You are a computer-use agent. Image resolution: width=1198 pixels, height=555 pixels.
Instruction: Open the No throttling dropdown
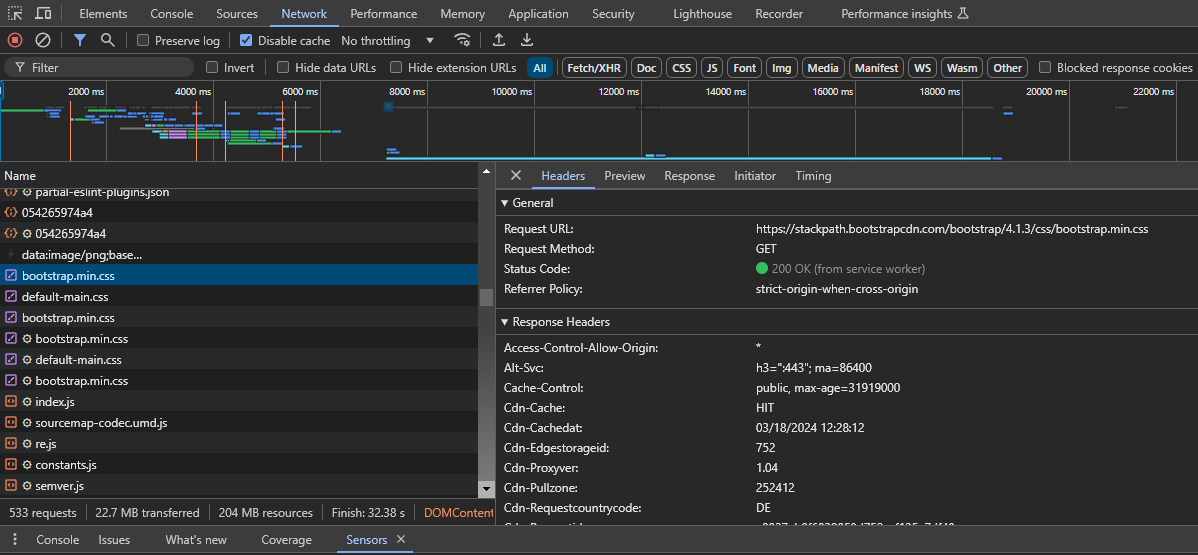coord(388,41)
